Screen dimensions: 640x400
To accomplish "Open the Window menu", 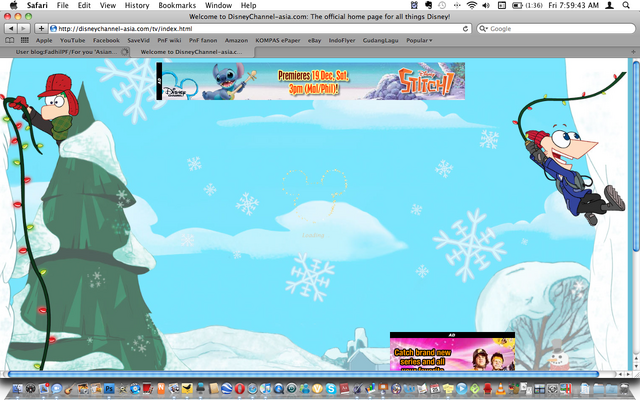I will (x=218, y=5).
